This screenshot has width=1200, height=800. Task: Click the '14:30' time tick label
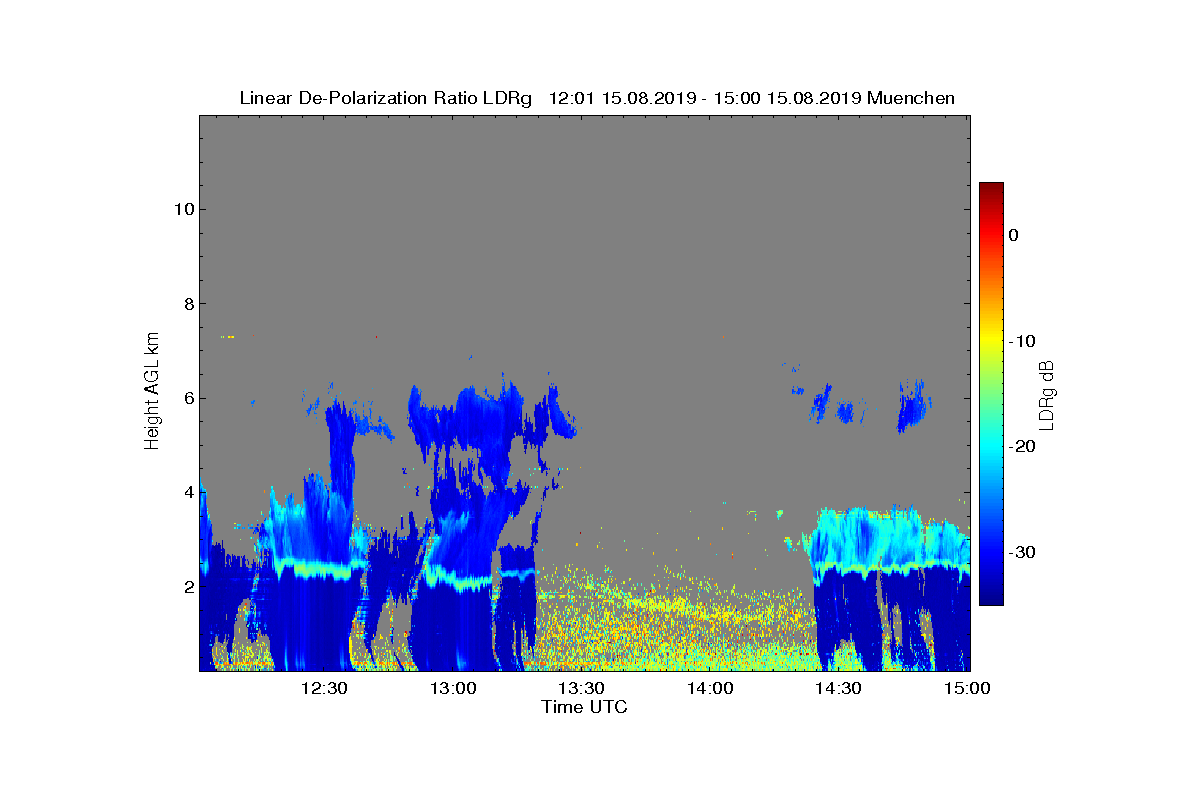[x=838, y=688]
